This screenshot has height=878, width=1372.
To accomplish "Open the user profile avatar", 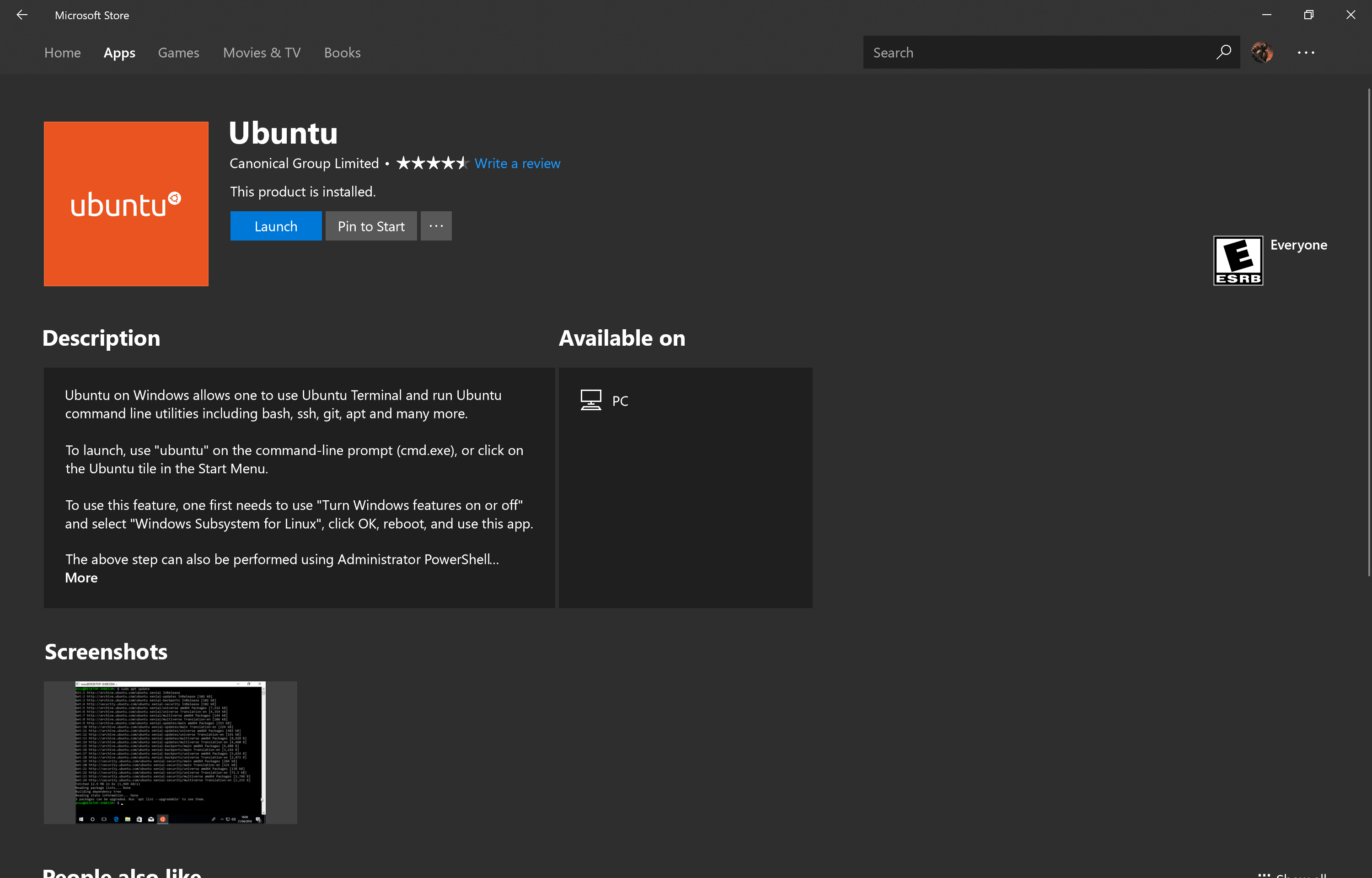I will pos(1262,53).
